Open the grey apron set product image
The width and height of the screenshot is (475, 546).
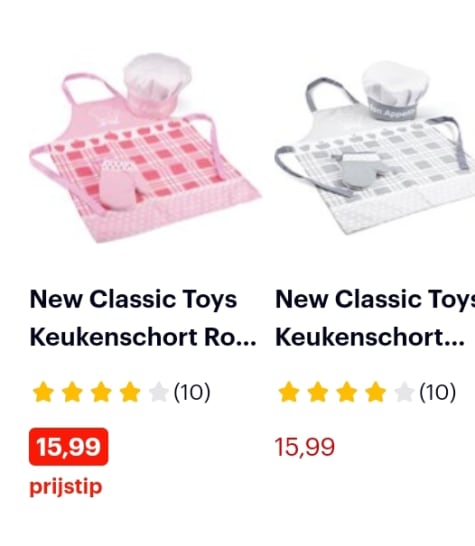pyautogui.click(x=374, y=148)
